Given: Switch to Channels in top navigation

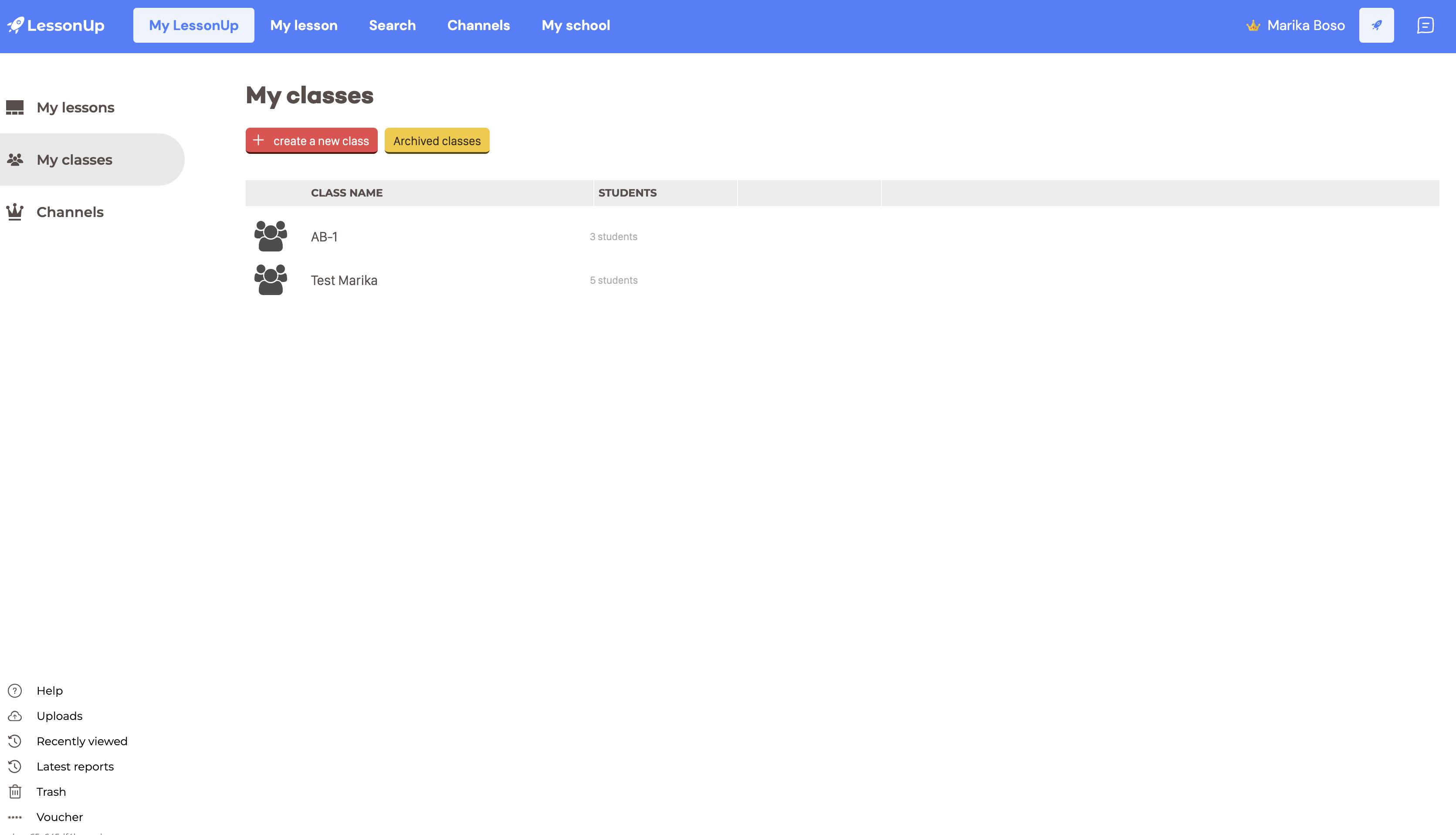Looking at the screenshot, I should coord(479,25).
